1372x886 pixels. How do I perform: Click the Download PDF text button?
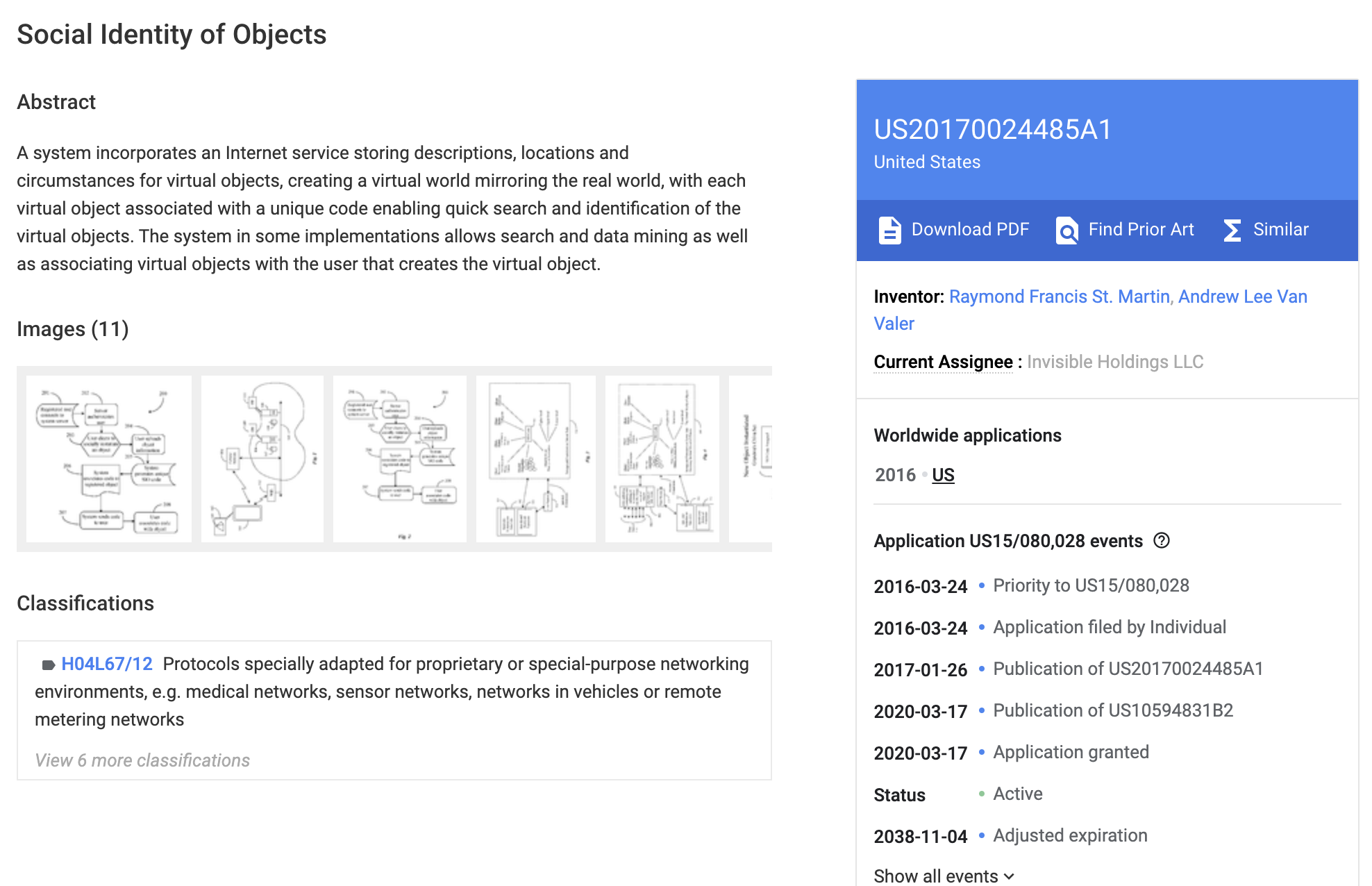click(x=970, y=230)
